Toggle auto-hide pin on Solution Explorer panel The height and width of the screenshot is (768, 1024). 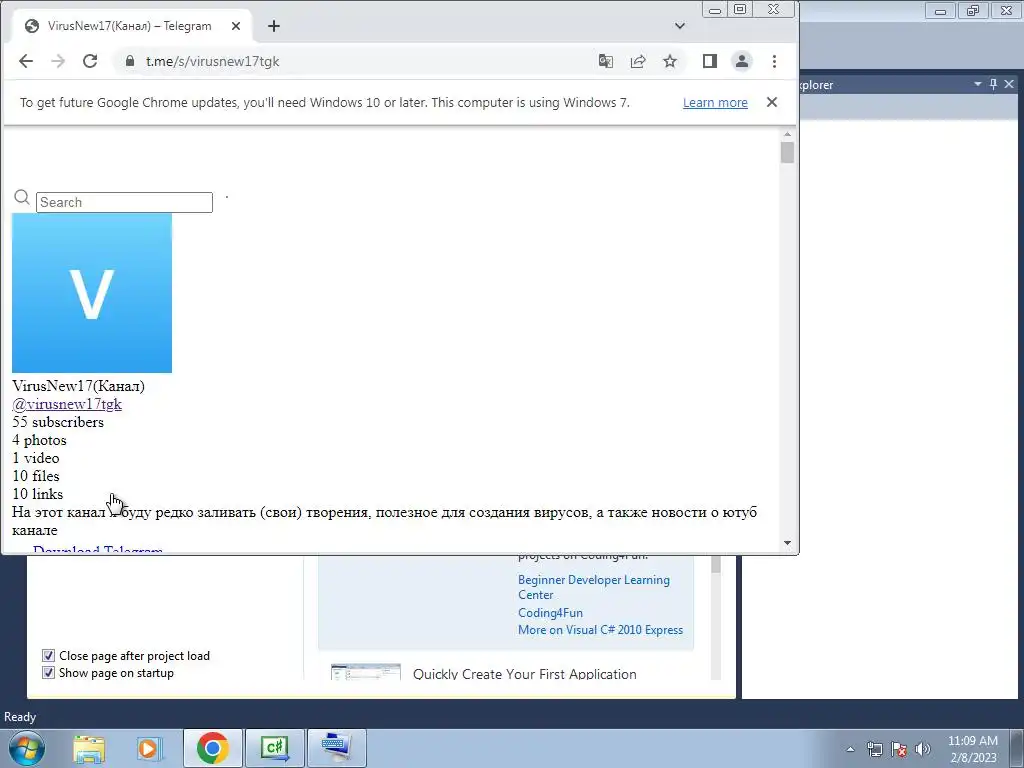point(993,84)
